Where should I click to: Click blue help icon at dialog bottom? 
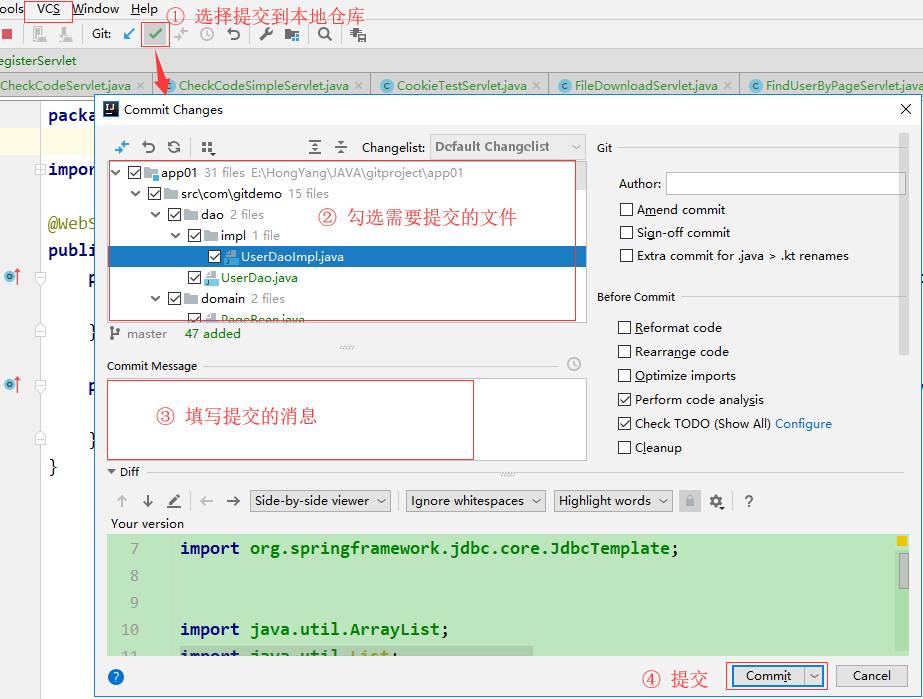pyautogui.click(x=116, y=677)
